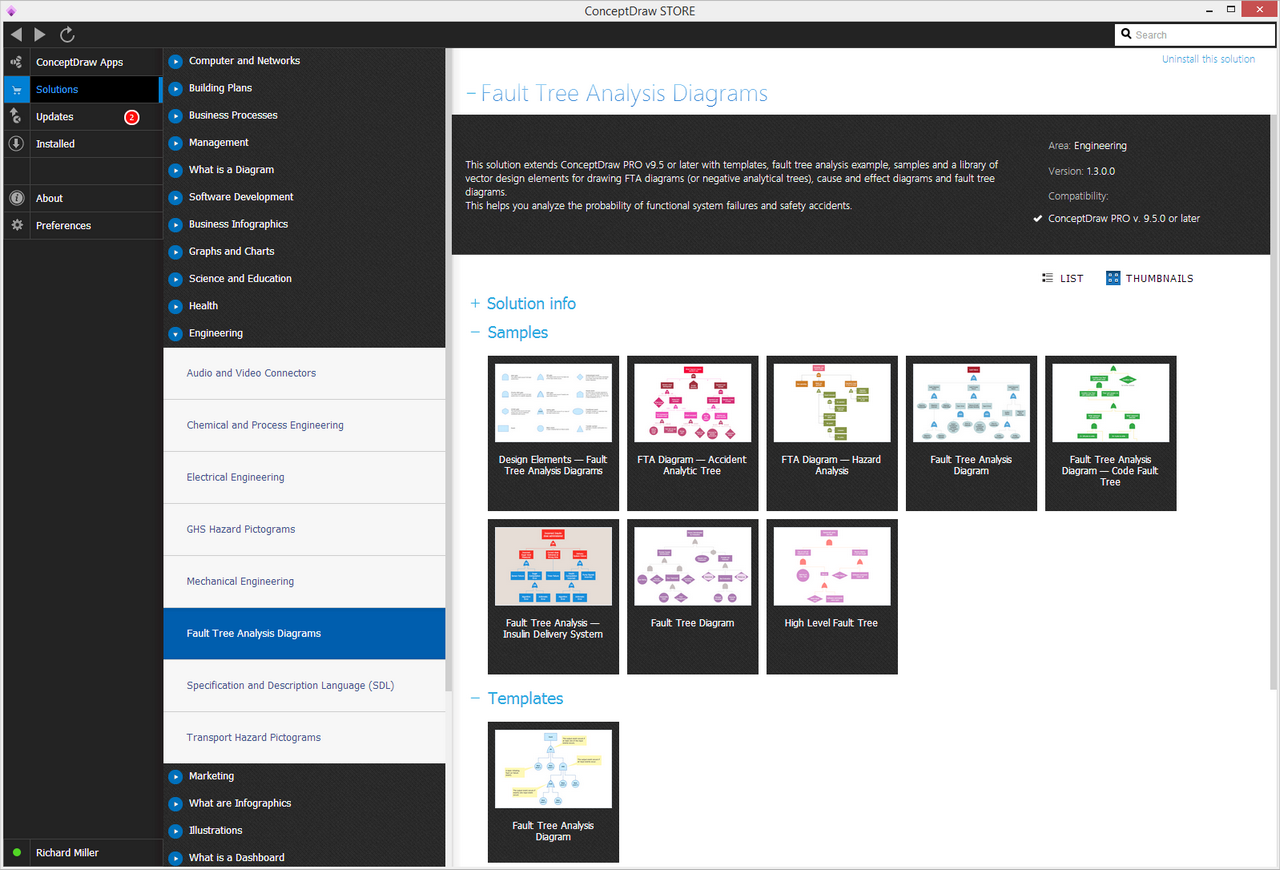Collapse the Templates section
Viewport: 1280px width, 870px height.
coord(475,699)
